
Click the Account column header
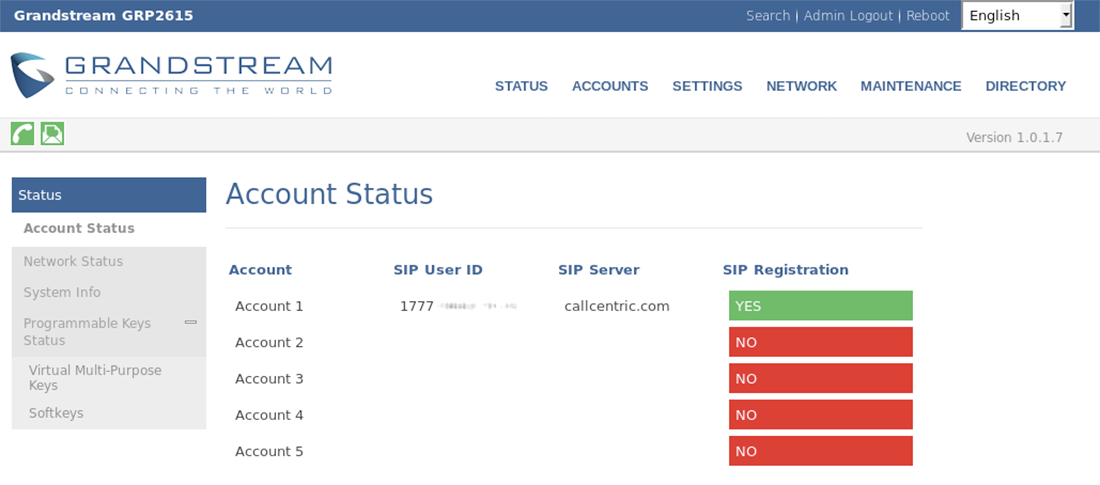click(x=260, y=270)
